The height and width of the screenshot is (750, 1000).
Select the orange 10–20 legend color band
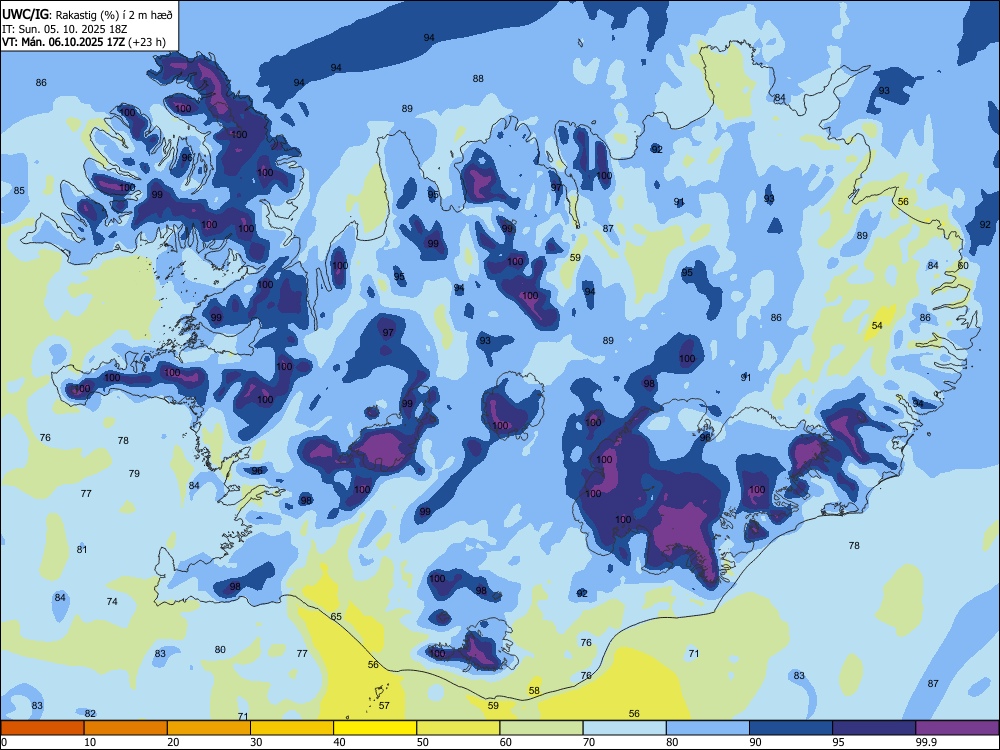(x=126, y=728)
